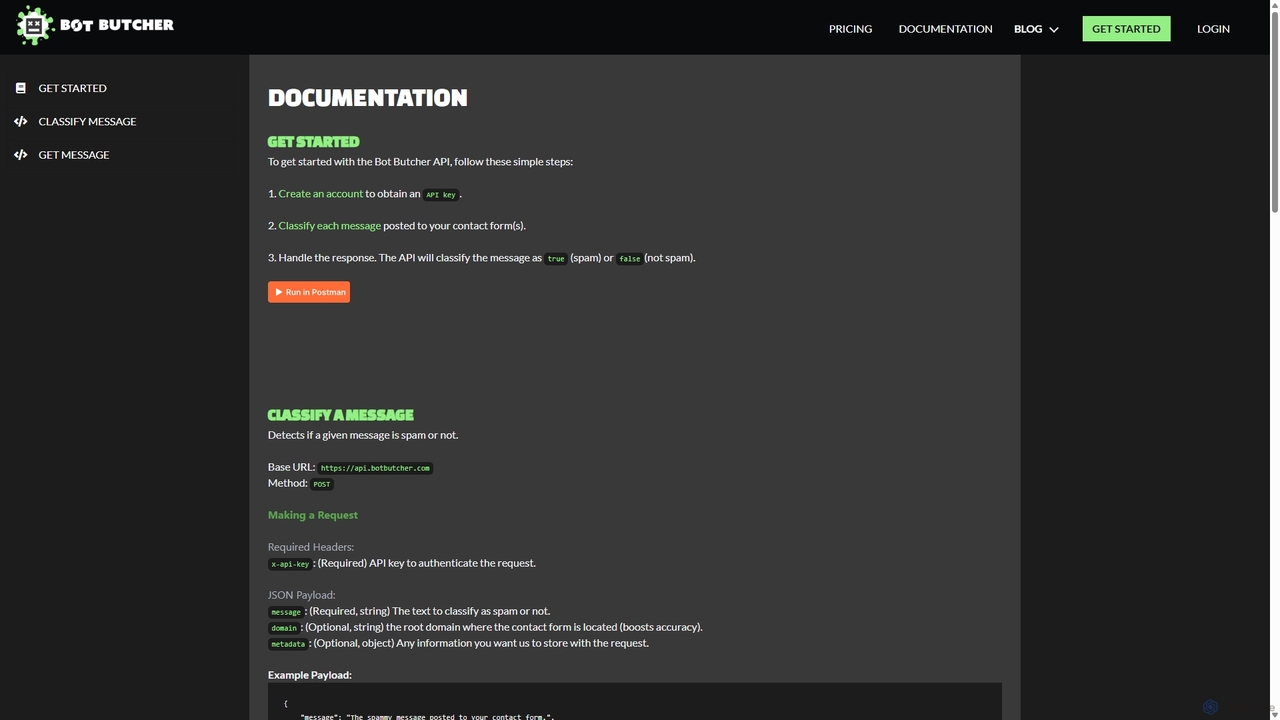
Task: Click the API key code tag
Action: (441, 195)
